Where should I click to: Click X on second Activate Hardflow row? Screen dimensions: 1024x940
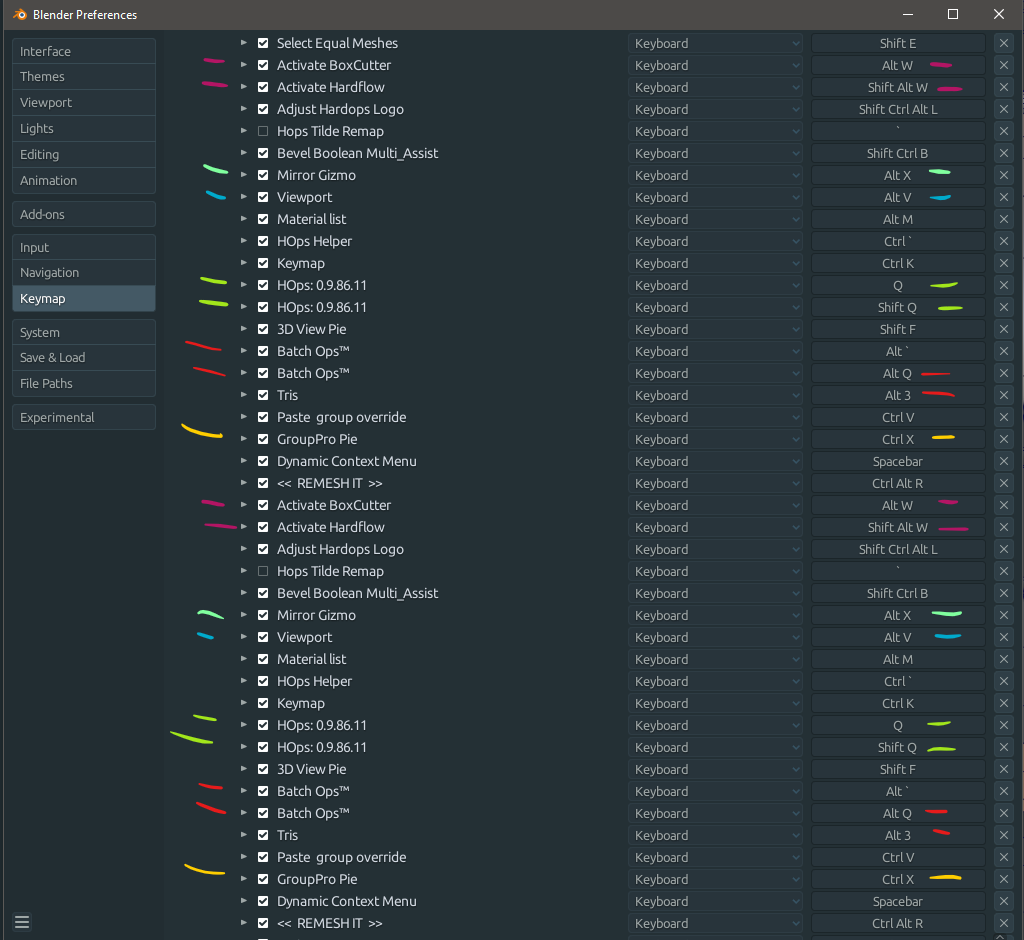click(x=1004, y=527)
